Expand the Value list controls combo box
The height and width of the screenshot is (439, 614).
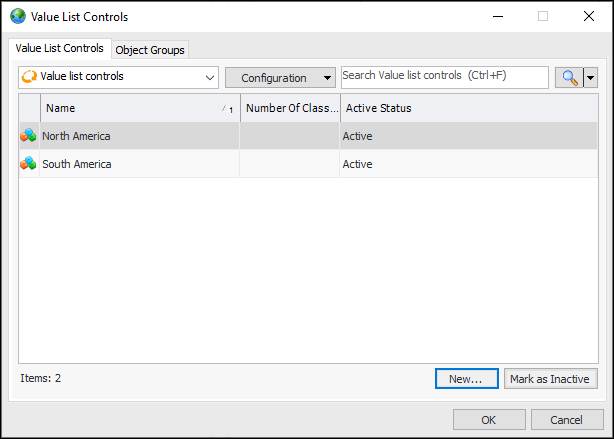coord(210,77)
